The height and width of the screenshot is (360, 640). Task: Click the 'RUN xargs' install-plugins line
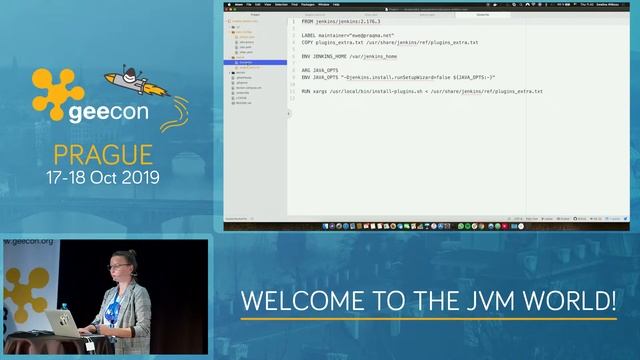(x=422, y=91)
